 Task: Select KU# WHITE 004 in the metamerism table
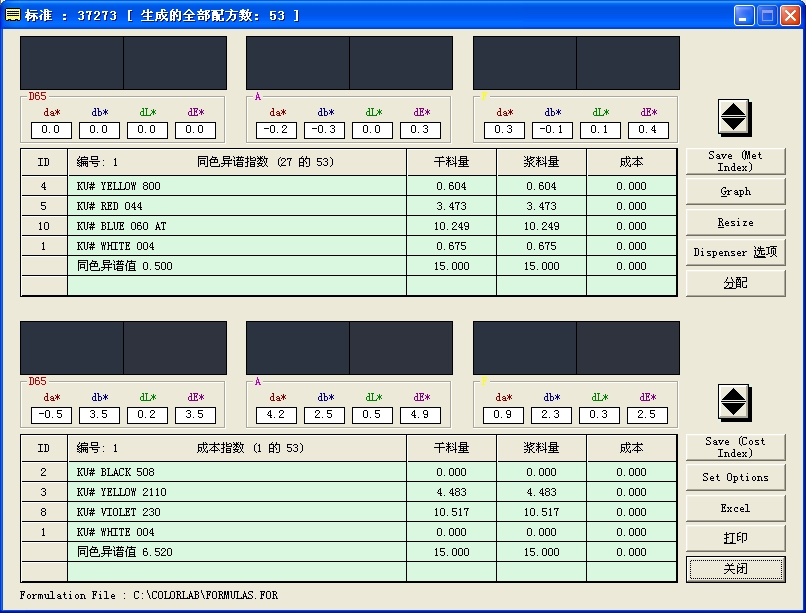pyautogui.click(x=349, y=246)
